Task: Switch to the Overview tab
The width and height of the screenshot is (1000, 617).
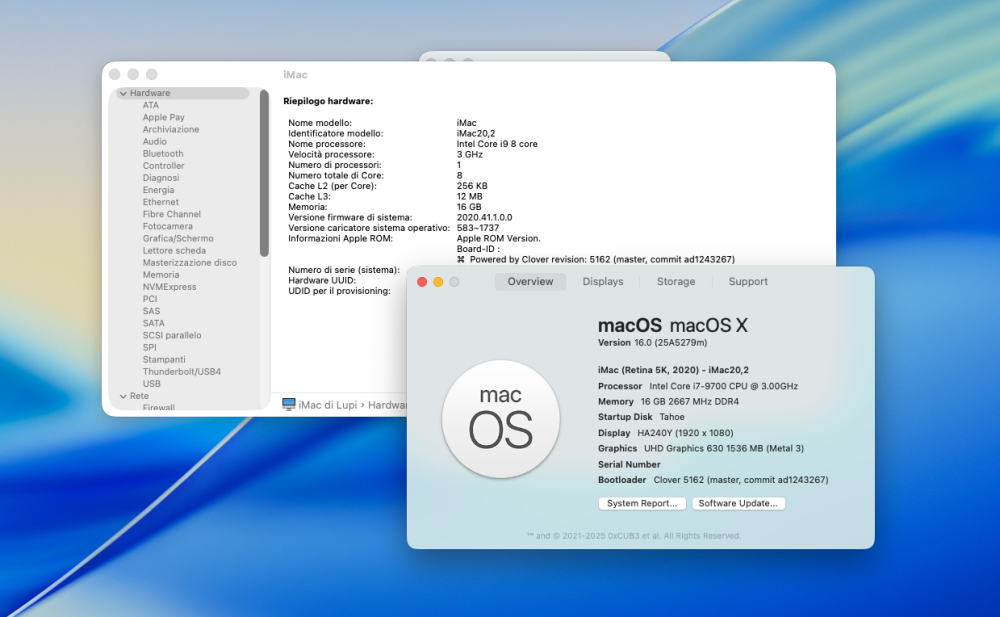Action: (530, 281)
